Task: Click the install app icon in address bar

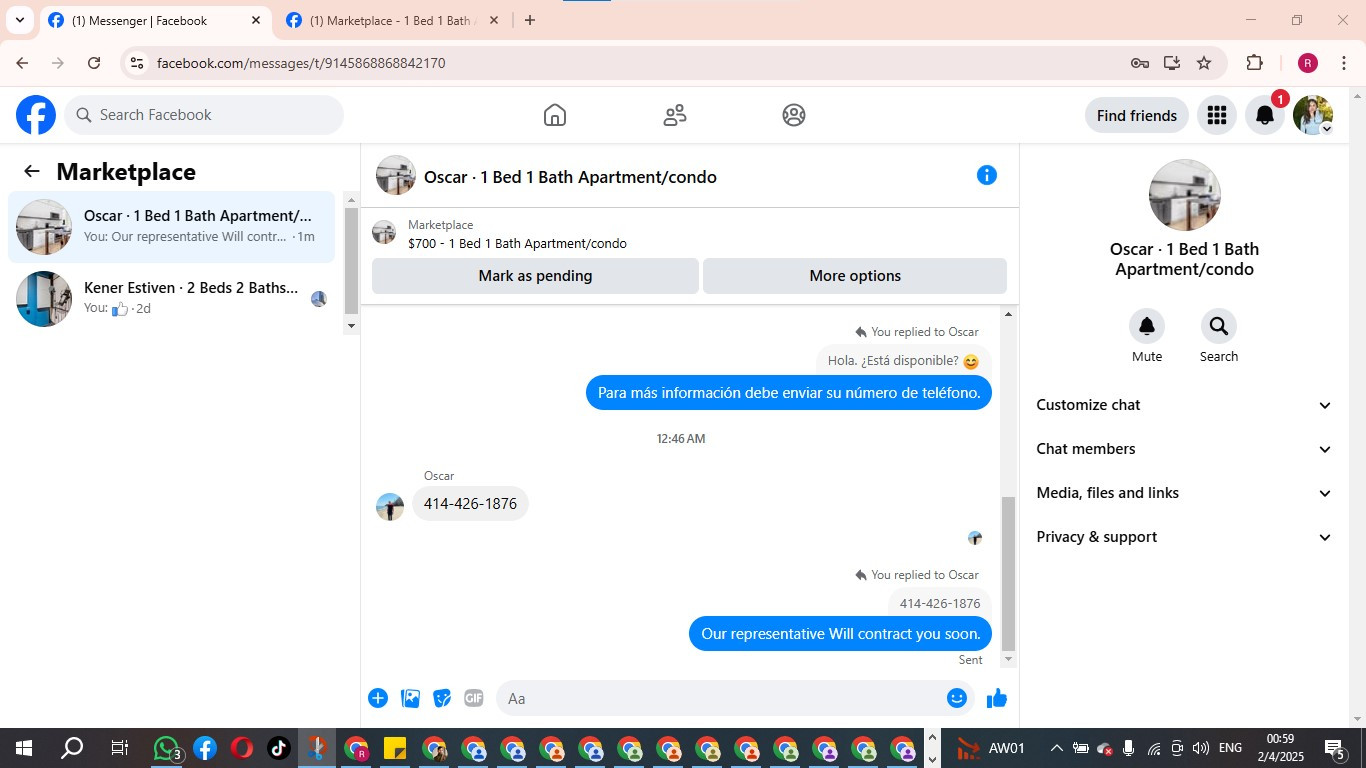Action: [x=1172, y=63]
